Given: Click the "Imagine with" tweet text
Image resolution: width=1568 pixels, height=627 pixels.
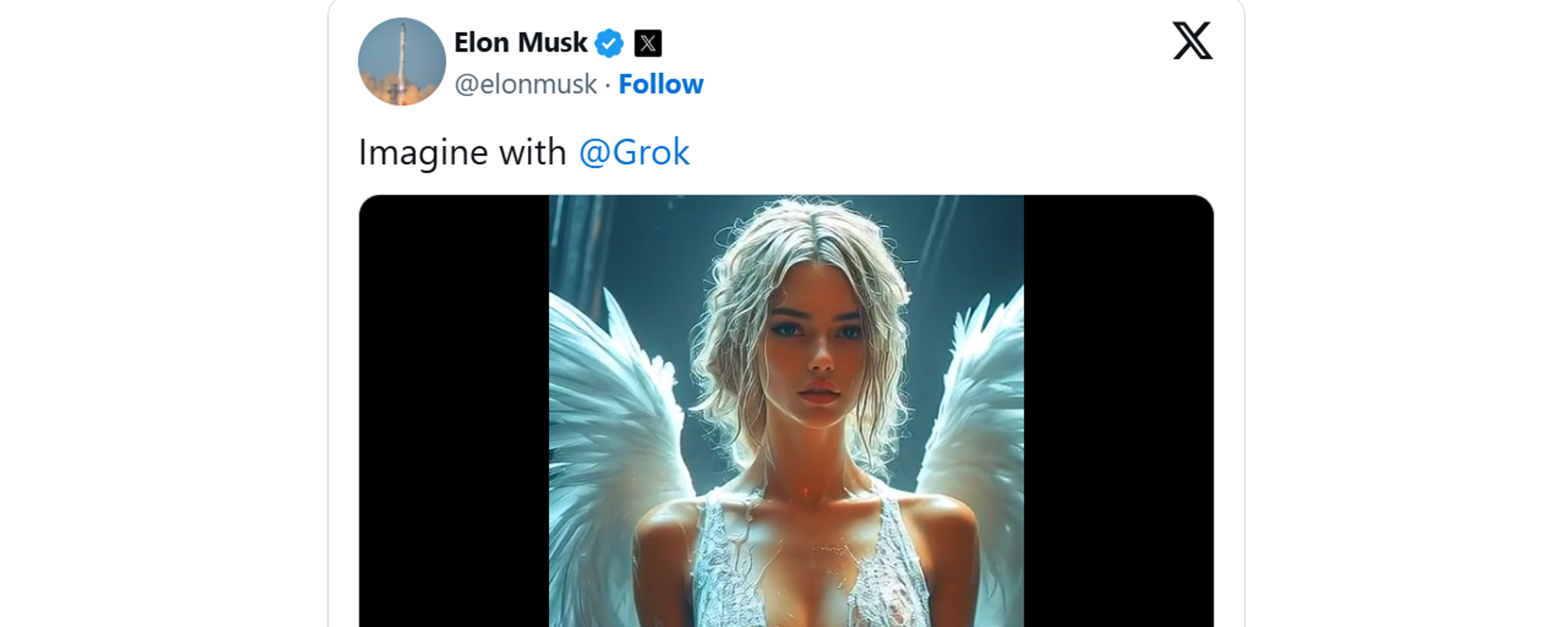Looking at the screenshot, I should point(462,152).
